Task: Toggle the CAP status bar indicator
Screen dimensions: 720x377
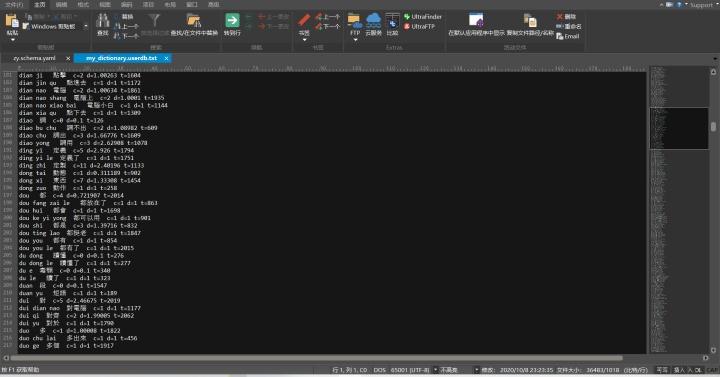Action: point(713,370)
